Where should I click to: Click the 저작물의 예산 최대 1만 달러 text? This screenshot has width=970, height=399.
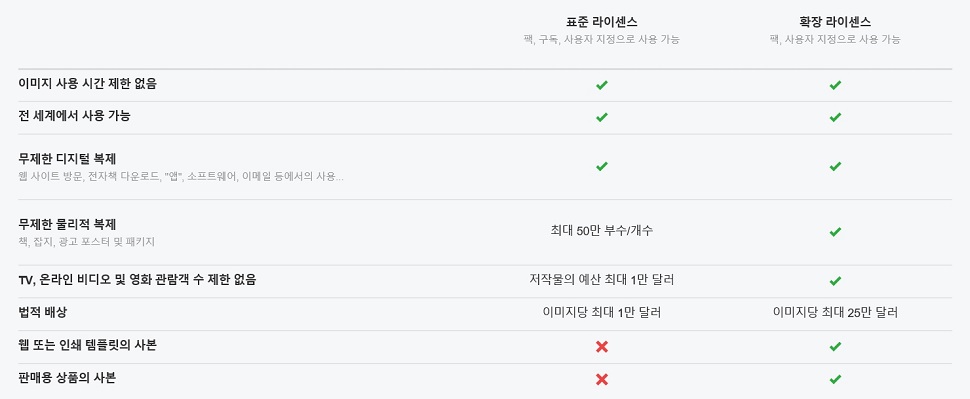point(601,280)
